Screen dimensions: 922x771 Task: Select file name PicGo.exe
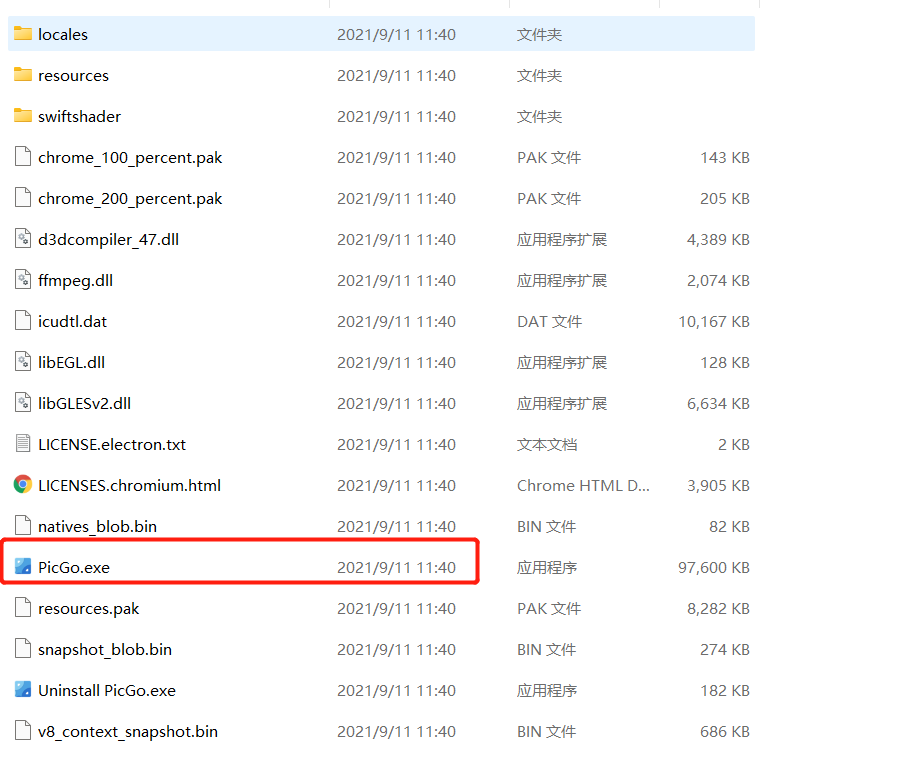(74, 568)
